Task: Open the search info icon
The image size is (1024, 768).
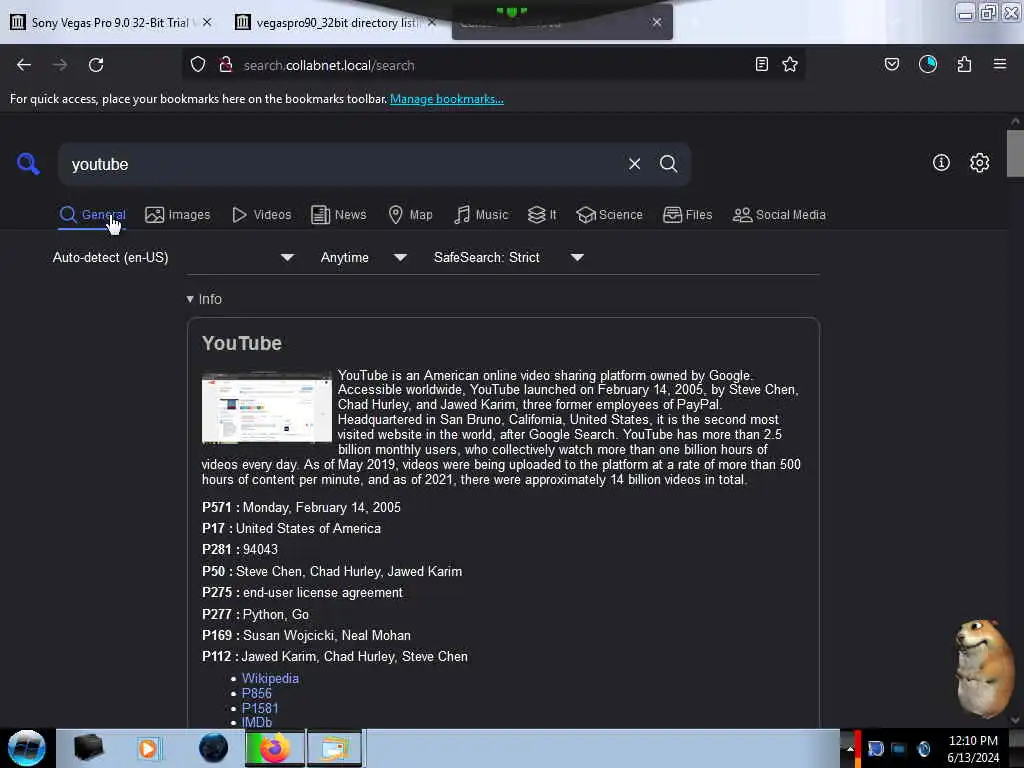Action: (941, 163)
